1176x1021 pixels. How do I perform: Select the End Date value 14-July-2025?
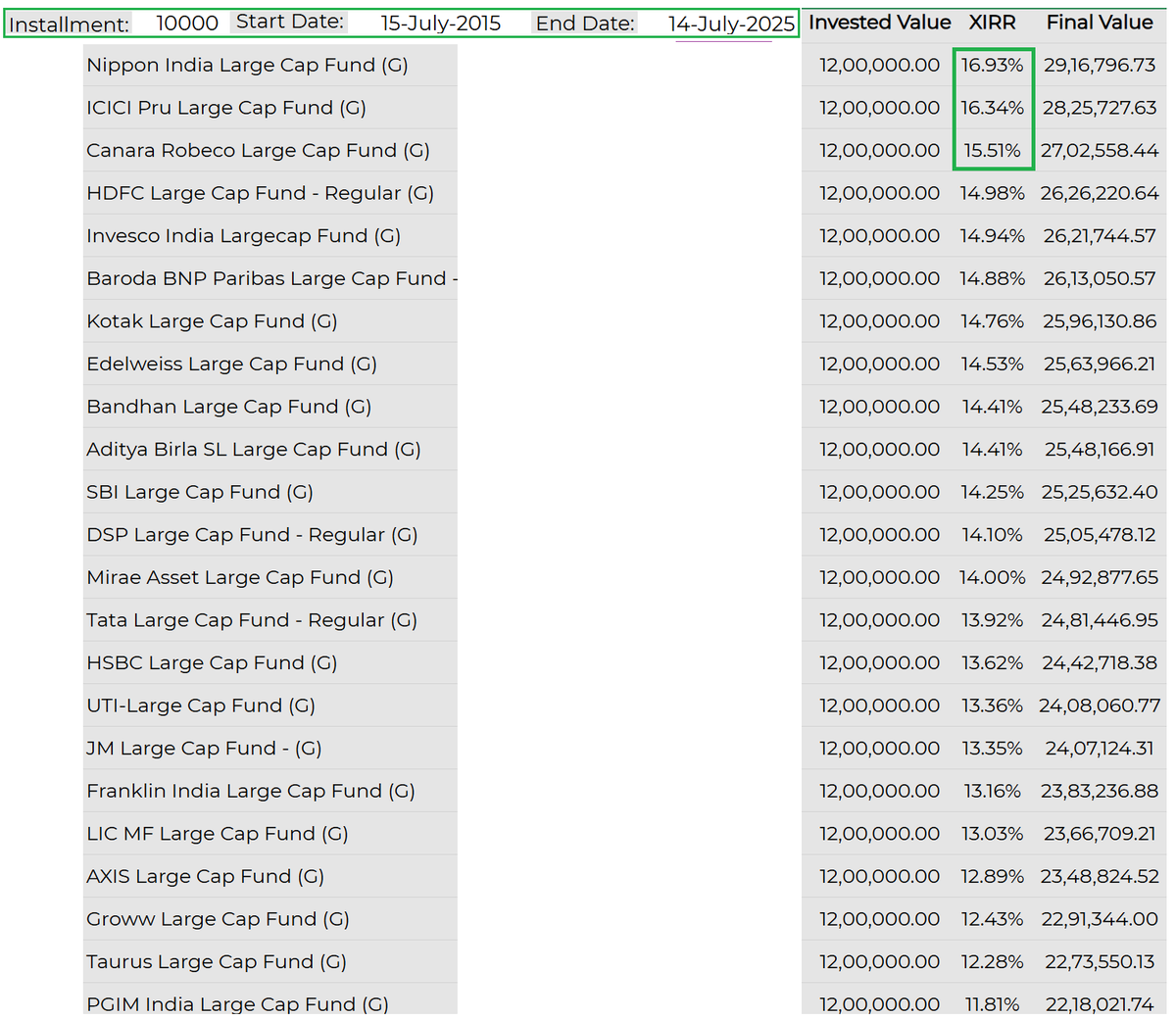click(731, 24)
